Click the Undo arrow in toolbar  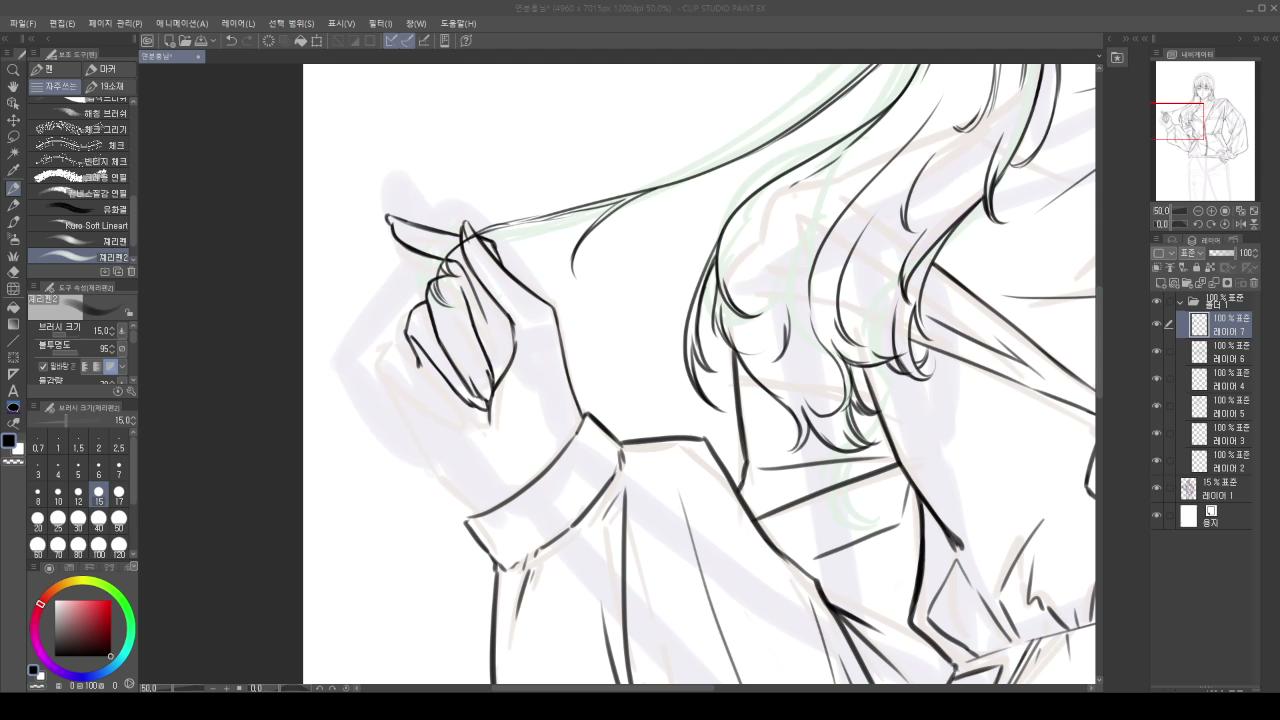231,41
